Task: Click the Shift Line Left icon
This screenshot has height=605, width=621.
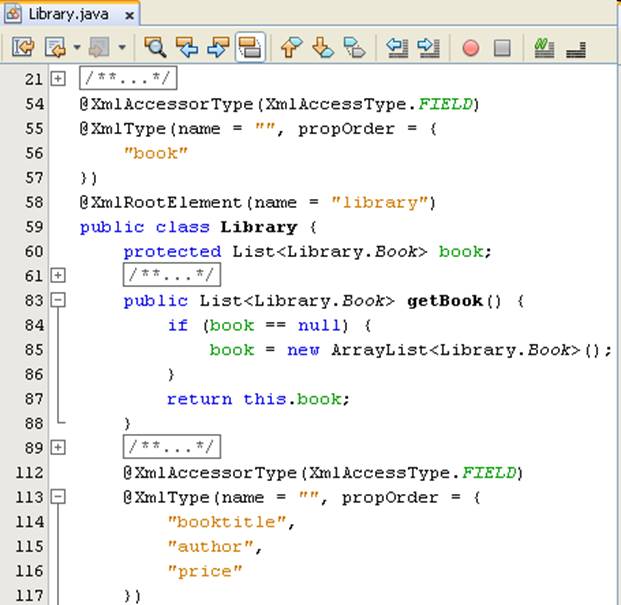Action: tap(397, 47)
